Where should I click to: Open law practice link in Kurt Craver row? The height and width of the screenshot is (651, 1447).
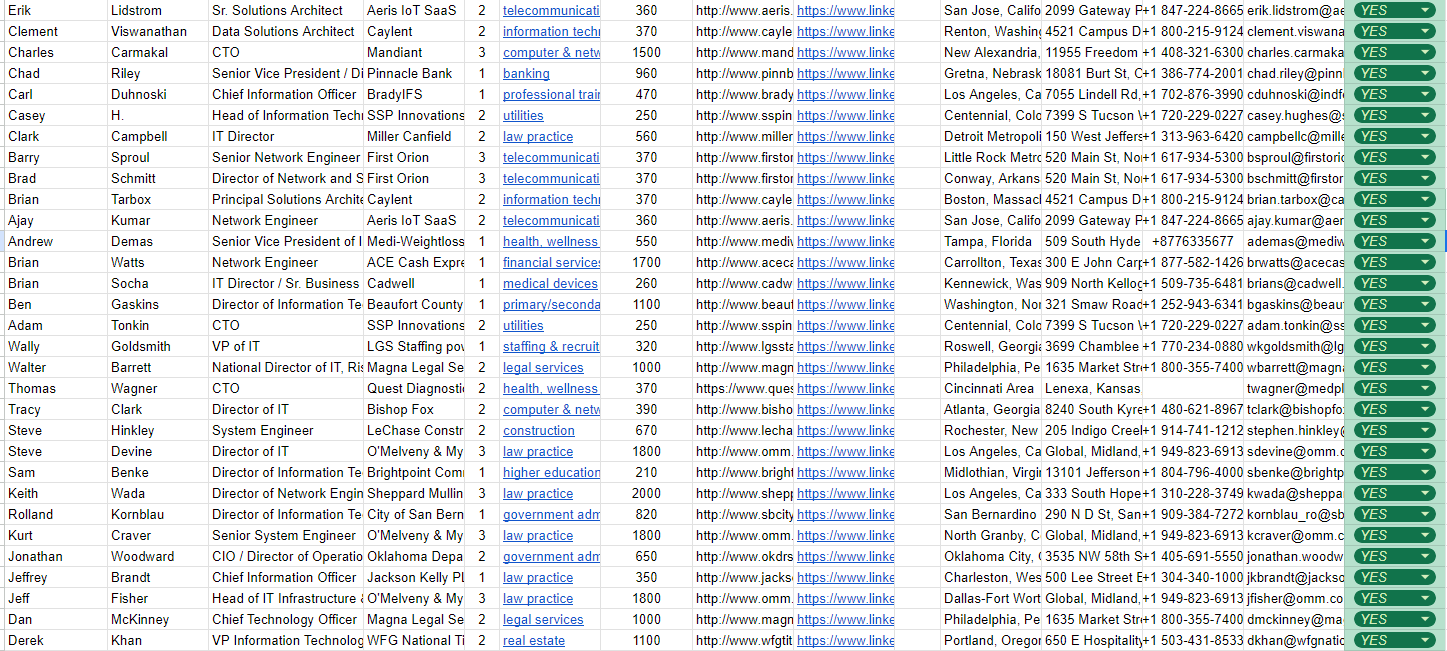pos(538,535)
